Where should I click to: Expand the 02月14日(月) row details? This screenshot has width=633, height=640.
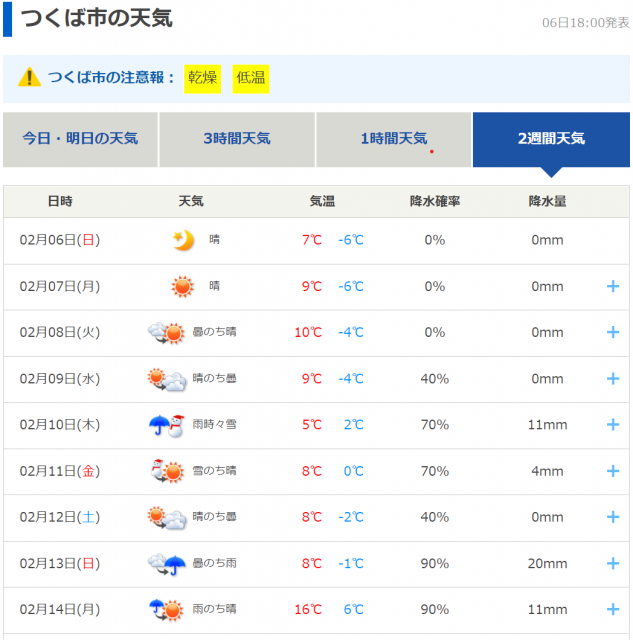[613, 609]
